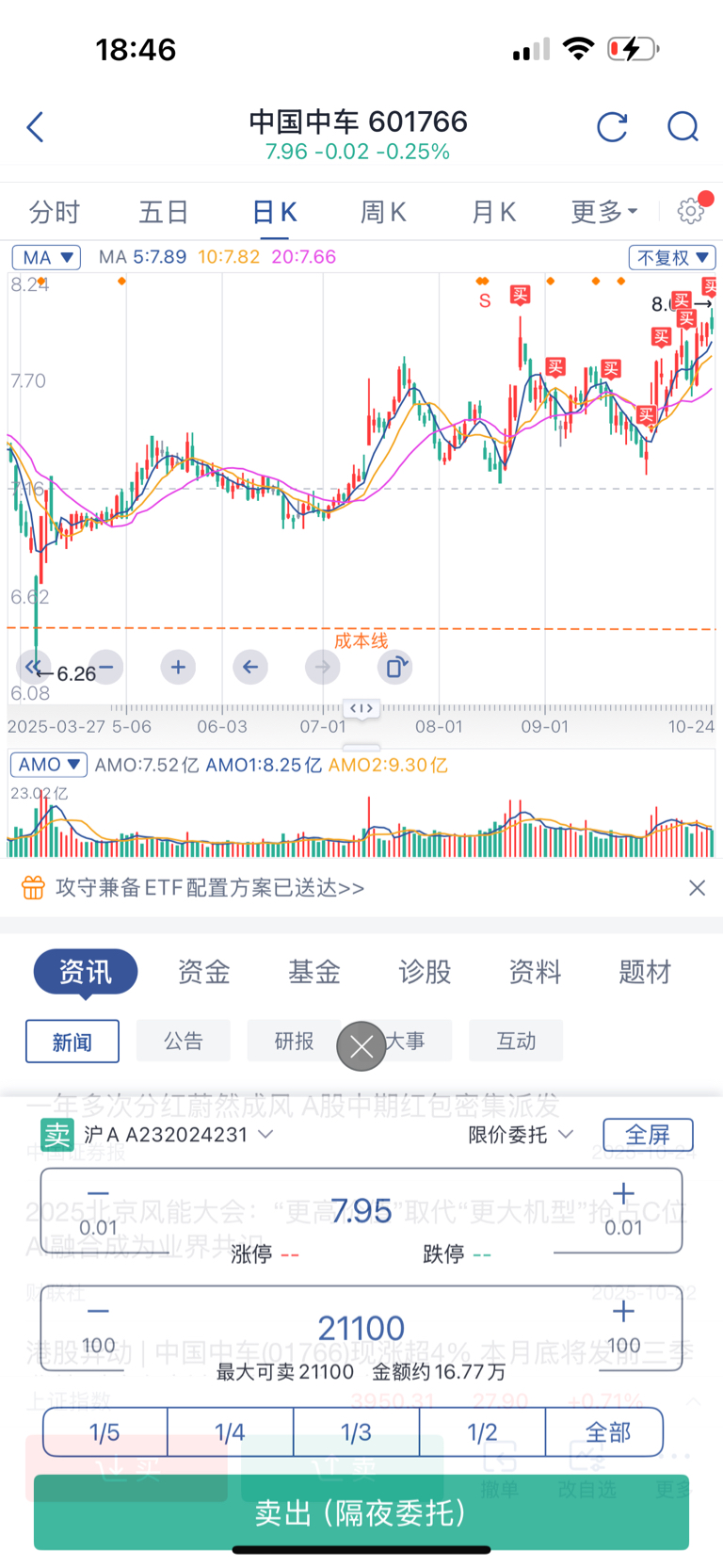The width and height of the screenshot is (723, 1568).
Task: Expand account 沪A A232024231 dropdown
Action: pos(179,1135)
